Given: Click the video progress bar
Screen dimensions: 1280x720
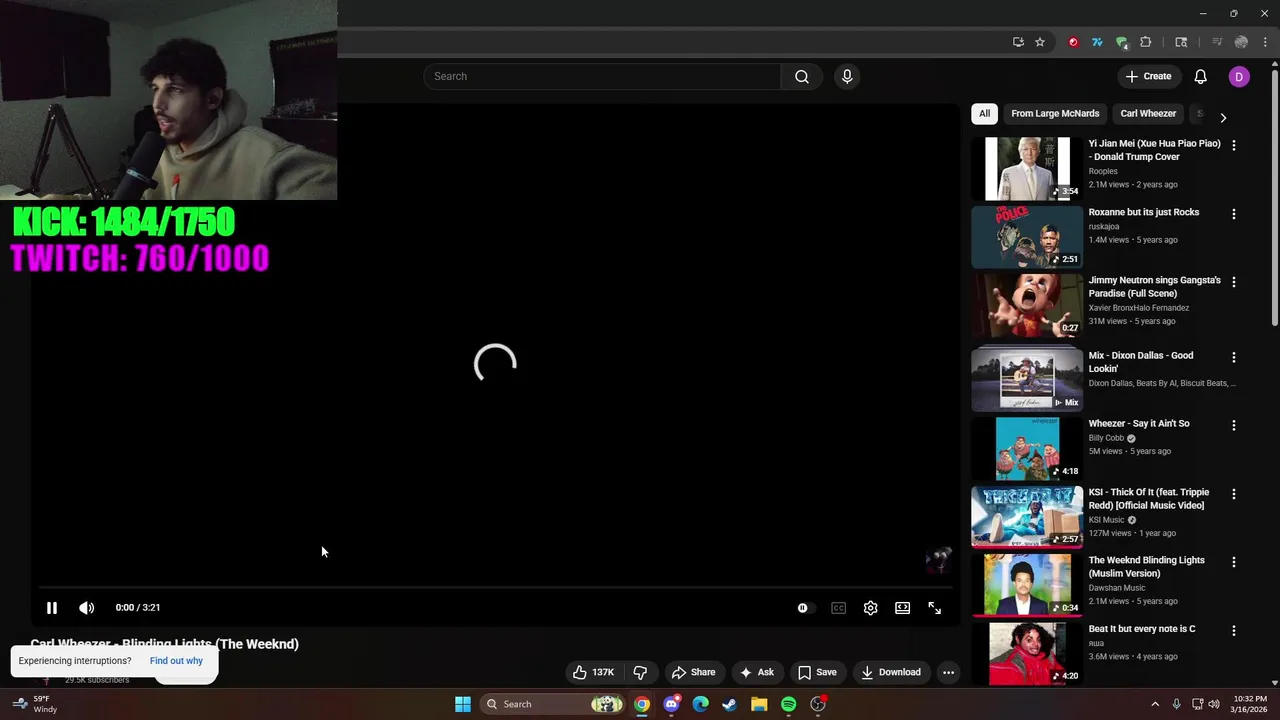Looking at the screenshot, I should tap(495, 588).
